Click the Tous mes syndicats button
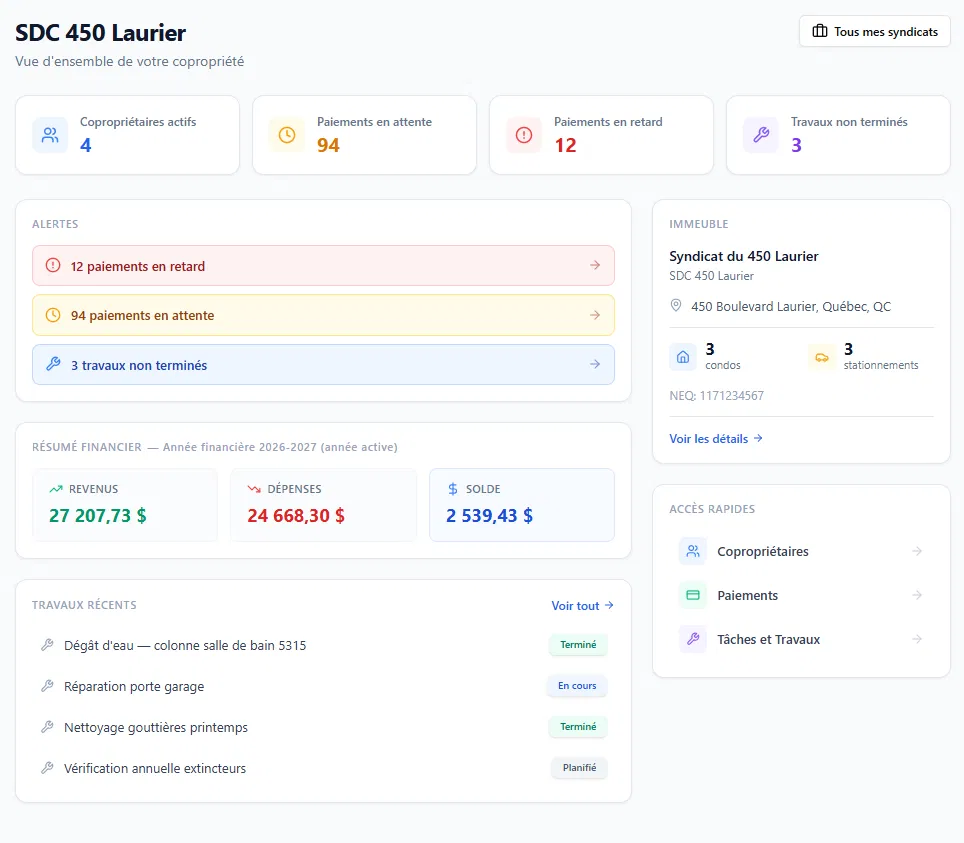This screenshot has width=964, height=843. [874, 31]
